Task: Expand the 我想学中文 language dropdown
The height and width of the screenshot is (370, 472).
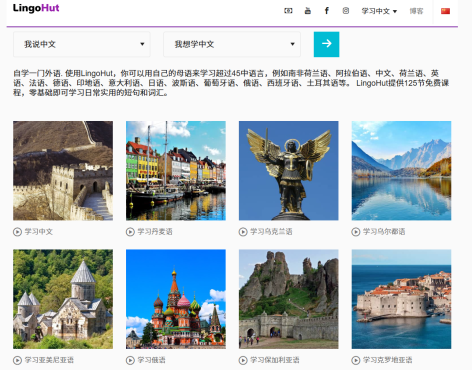Action: [232, 44]
